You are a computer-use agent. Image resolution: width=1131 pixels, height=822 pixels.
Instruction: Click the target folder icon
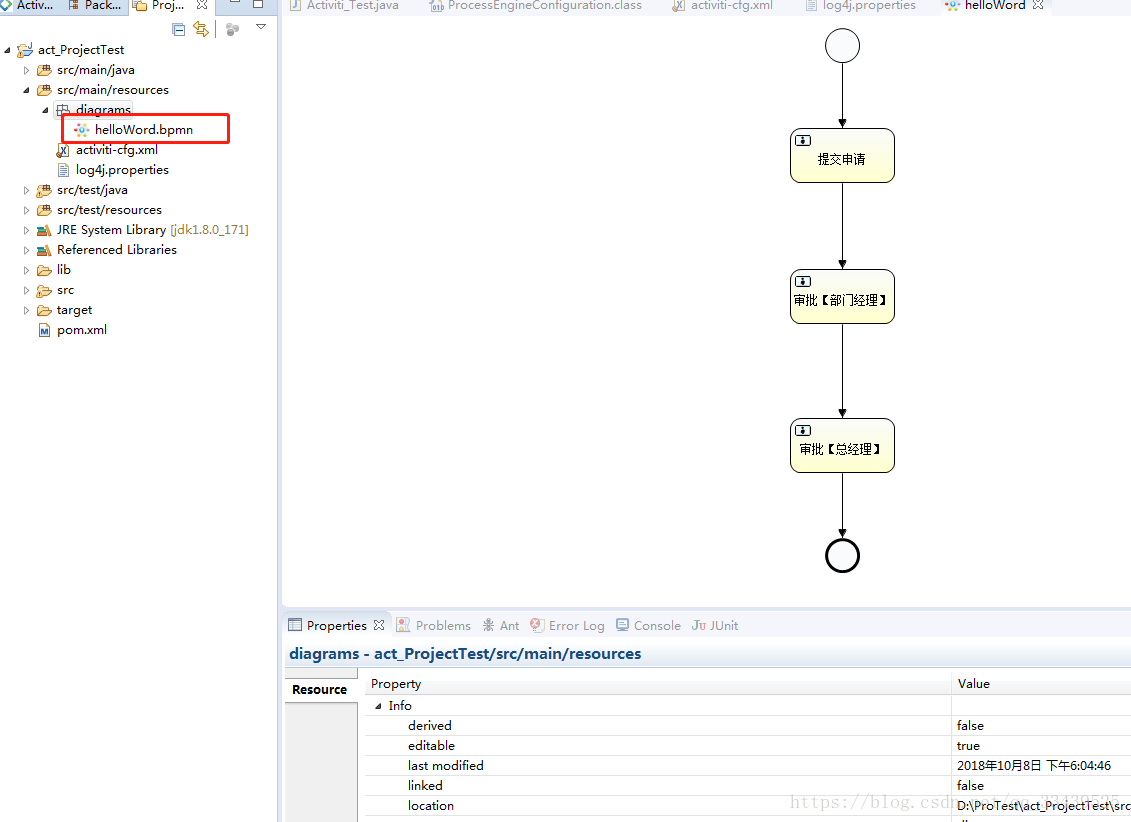point(44,310)
